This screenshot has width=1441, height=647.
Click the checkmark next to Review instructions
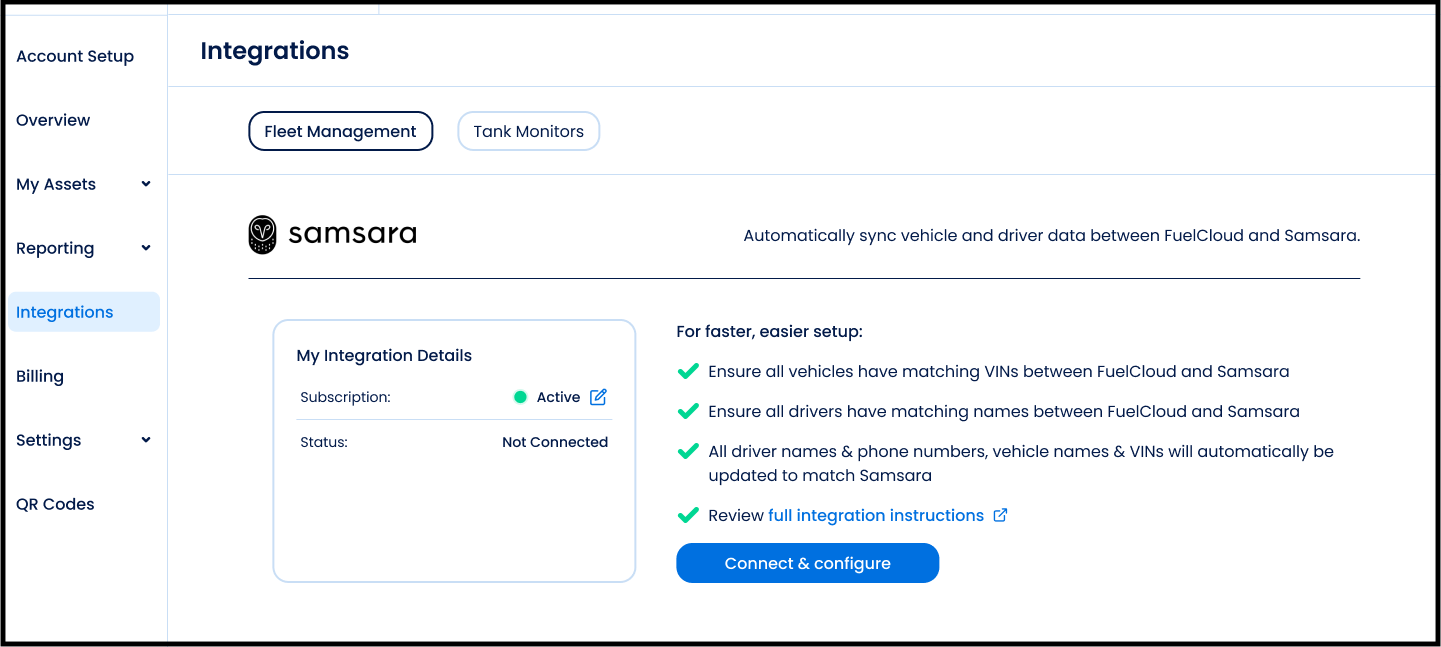[688, 515]
